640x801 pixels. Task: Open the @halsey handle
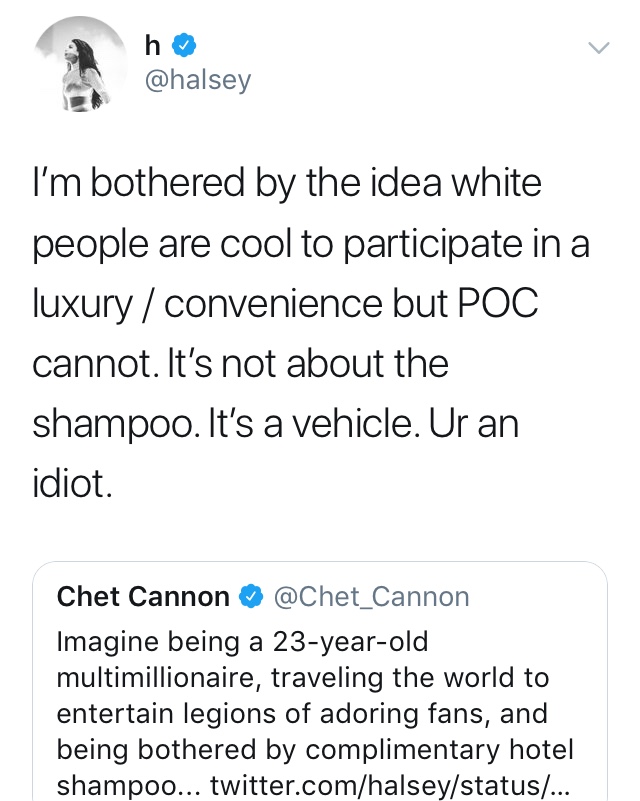tap(198, 80)
